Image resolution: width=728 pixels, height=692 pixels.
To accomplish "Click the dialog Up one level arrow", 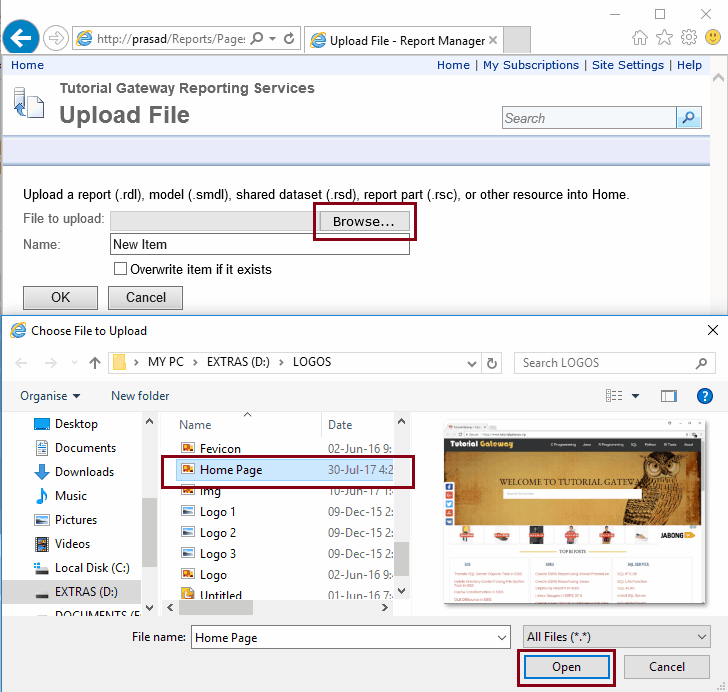I will coord(95,363).
